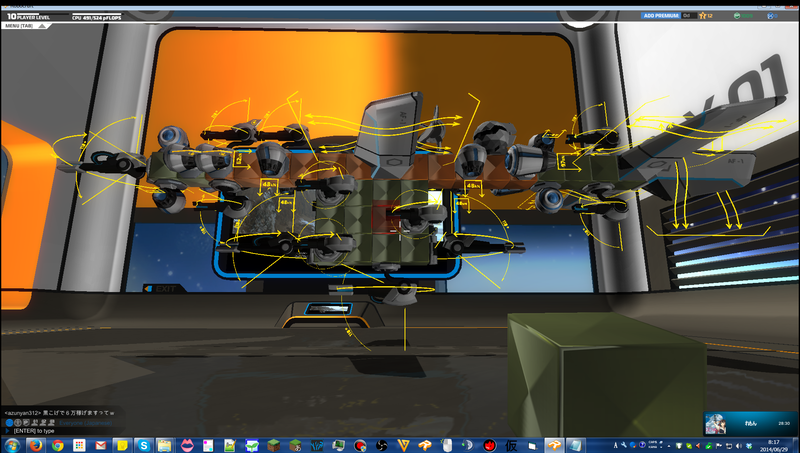Open the first orange Robocraft taskbar icon
The image size is (800, 453).
(424, 445)
